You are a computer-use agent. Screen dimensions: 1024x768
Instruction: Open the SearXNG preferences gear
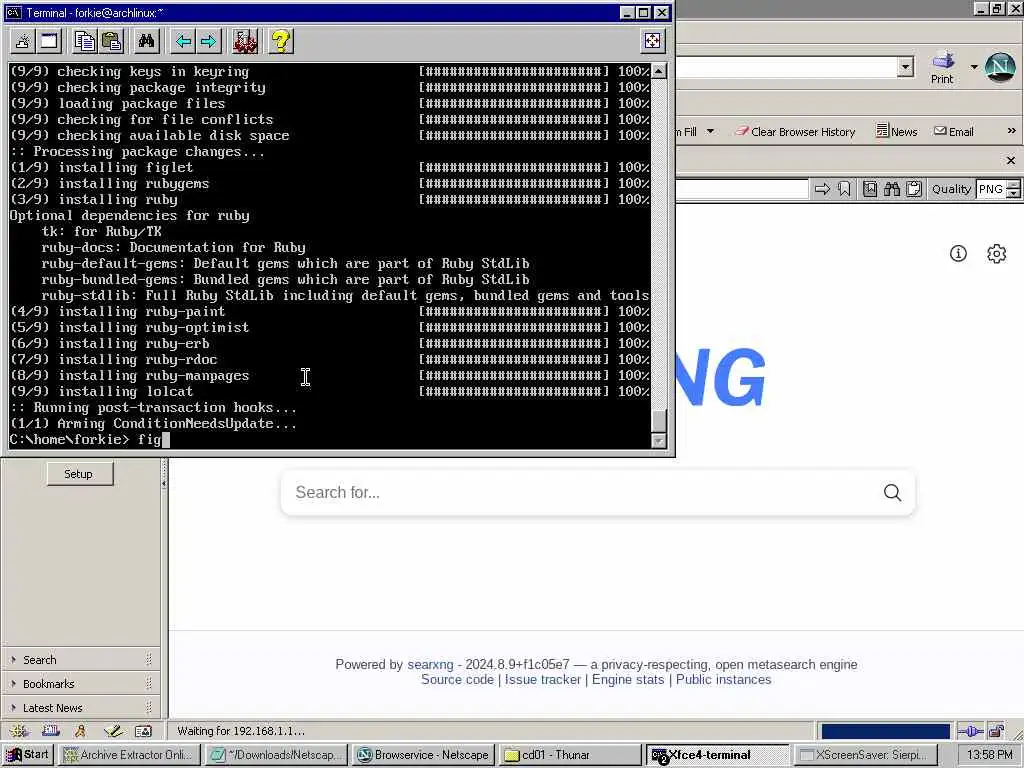coord(997,253)
